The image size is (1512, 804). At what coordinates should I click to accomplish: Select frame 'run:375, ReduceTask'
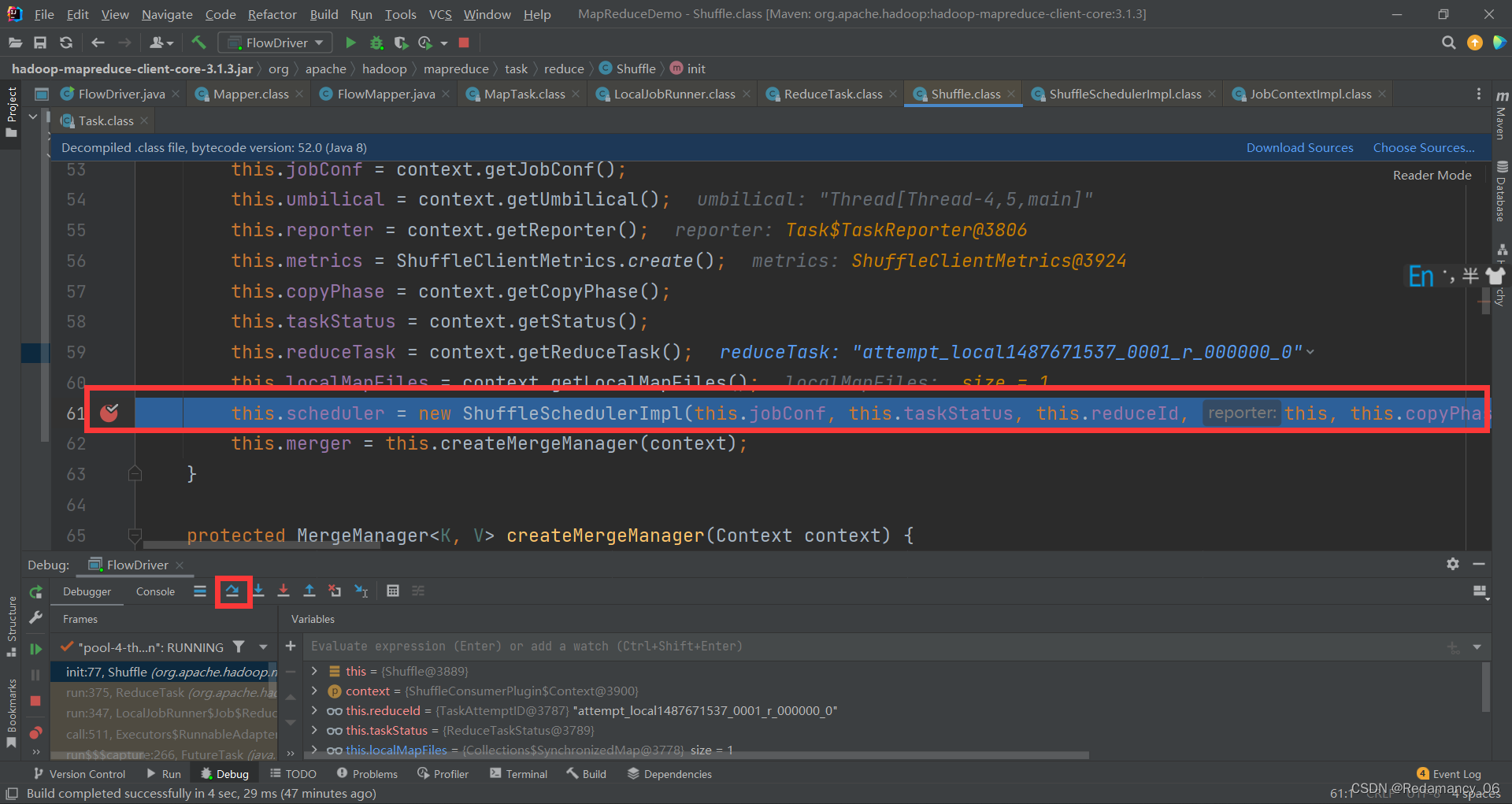point(164,692)
